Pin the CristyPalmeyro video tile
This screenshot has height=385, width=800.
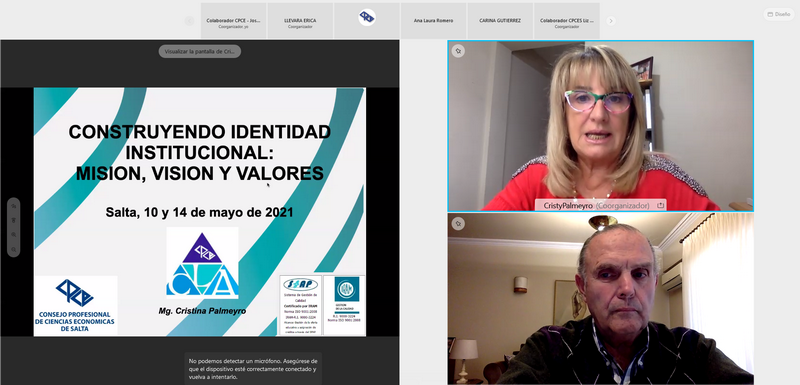pos(458,51)
